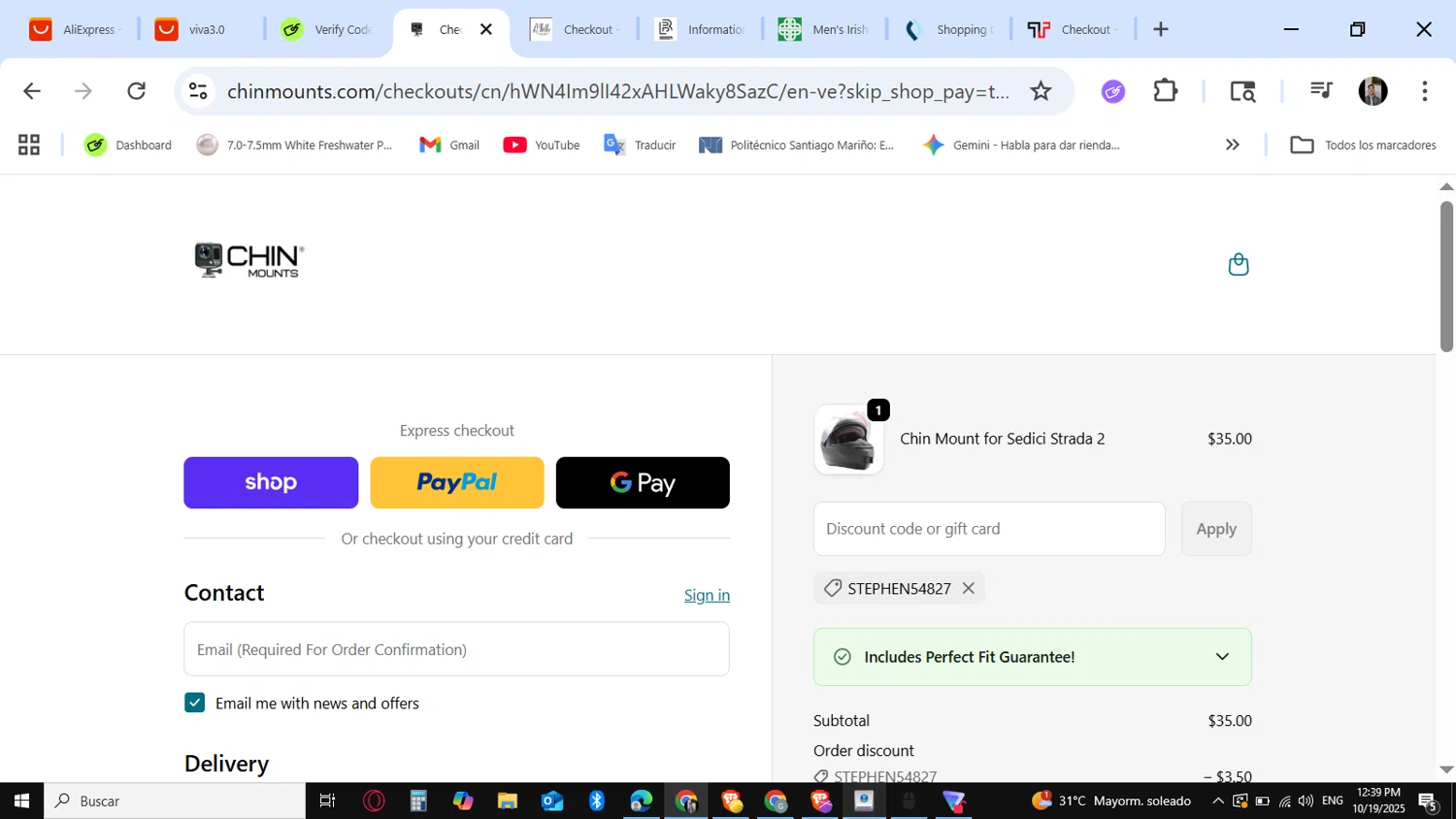Pay with Google Pay express checkout
This screenshot has height=819, width=1456.
[643, 482]
